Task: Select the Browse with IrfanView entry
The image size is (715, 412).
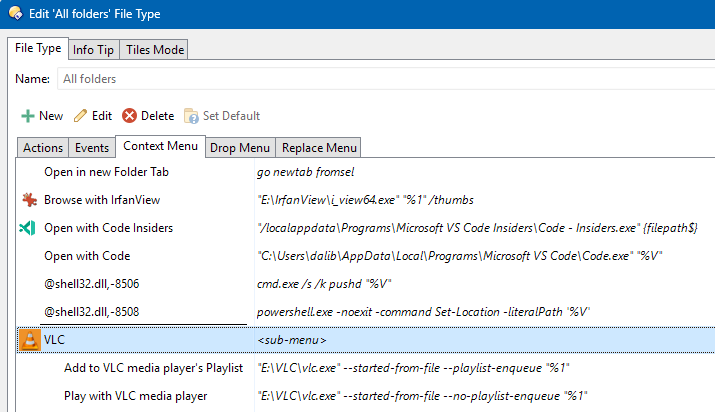Action: pyautogui.click(x=102, y=200)
